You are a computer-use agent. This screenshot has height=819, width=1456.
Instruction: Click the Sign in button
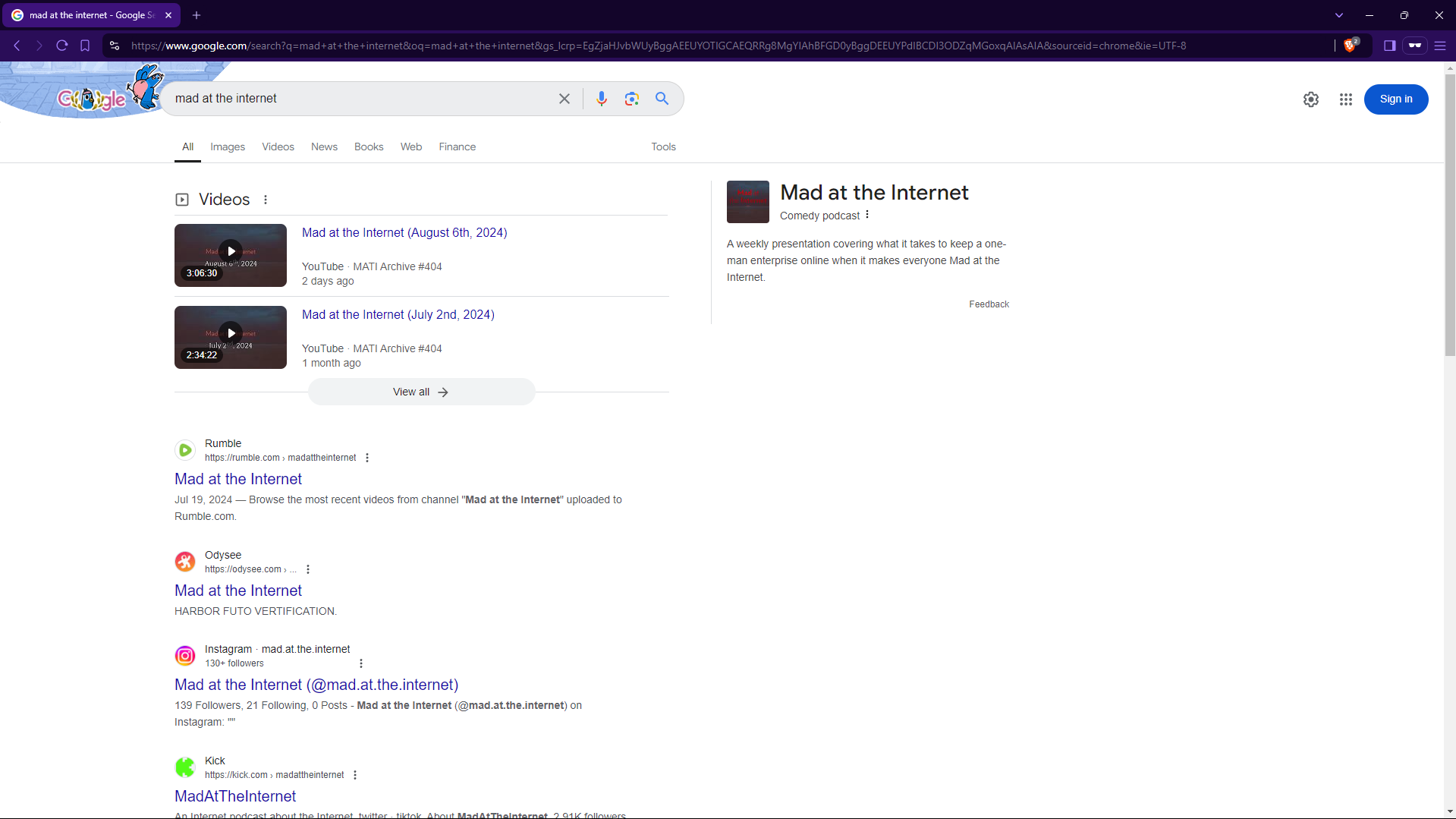[1396, 99]
